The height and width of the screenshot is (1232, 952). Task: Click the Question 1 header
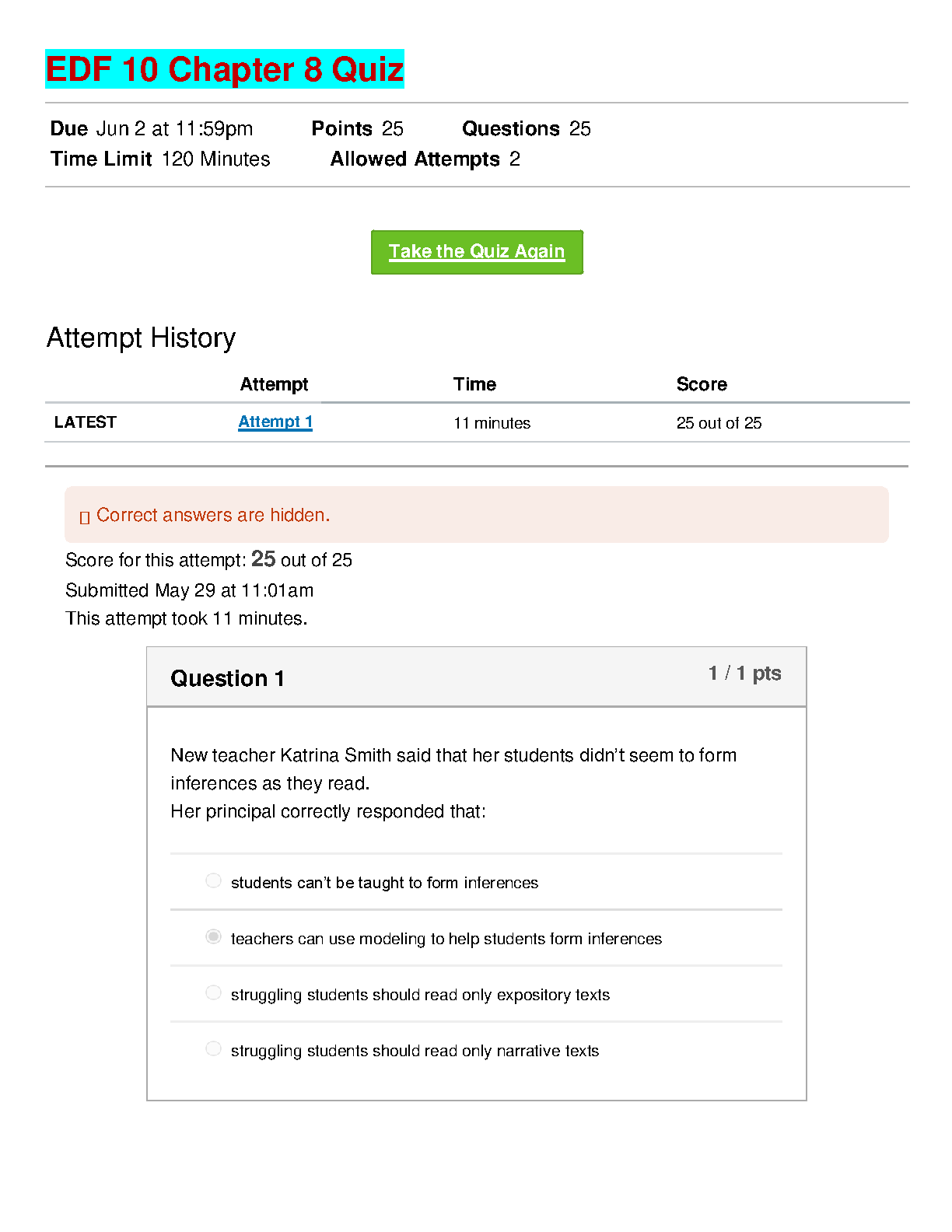[x=227, y=678]
